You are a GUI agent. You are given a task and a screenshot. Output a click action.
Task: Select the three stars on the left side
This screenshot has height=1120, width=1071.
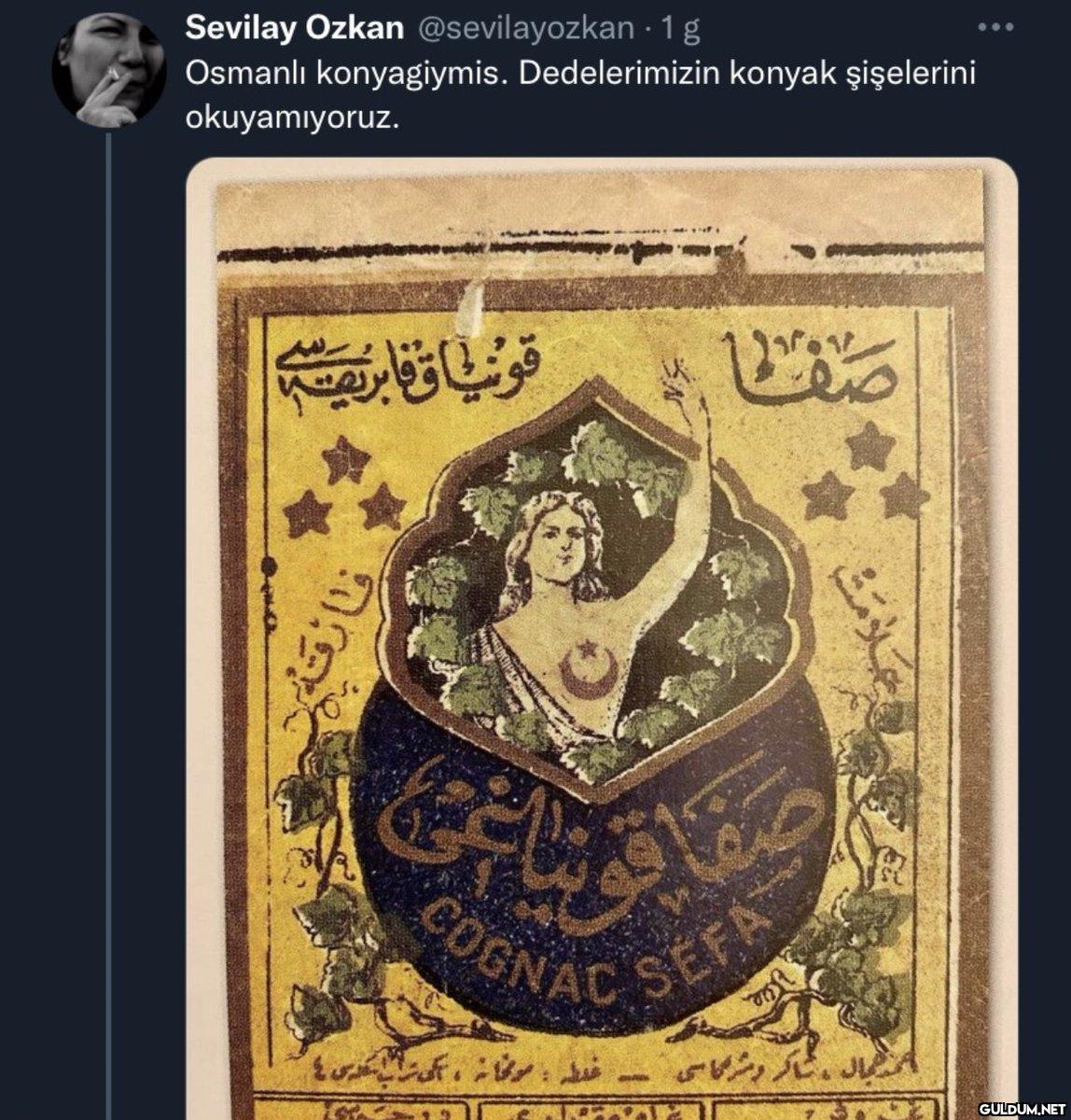point(345,490)
